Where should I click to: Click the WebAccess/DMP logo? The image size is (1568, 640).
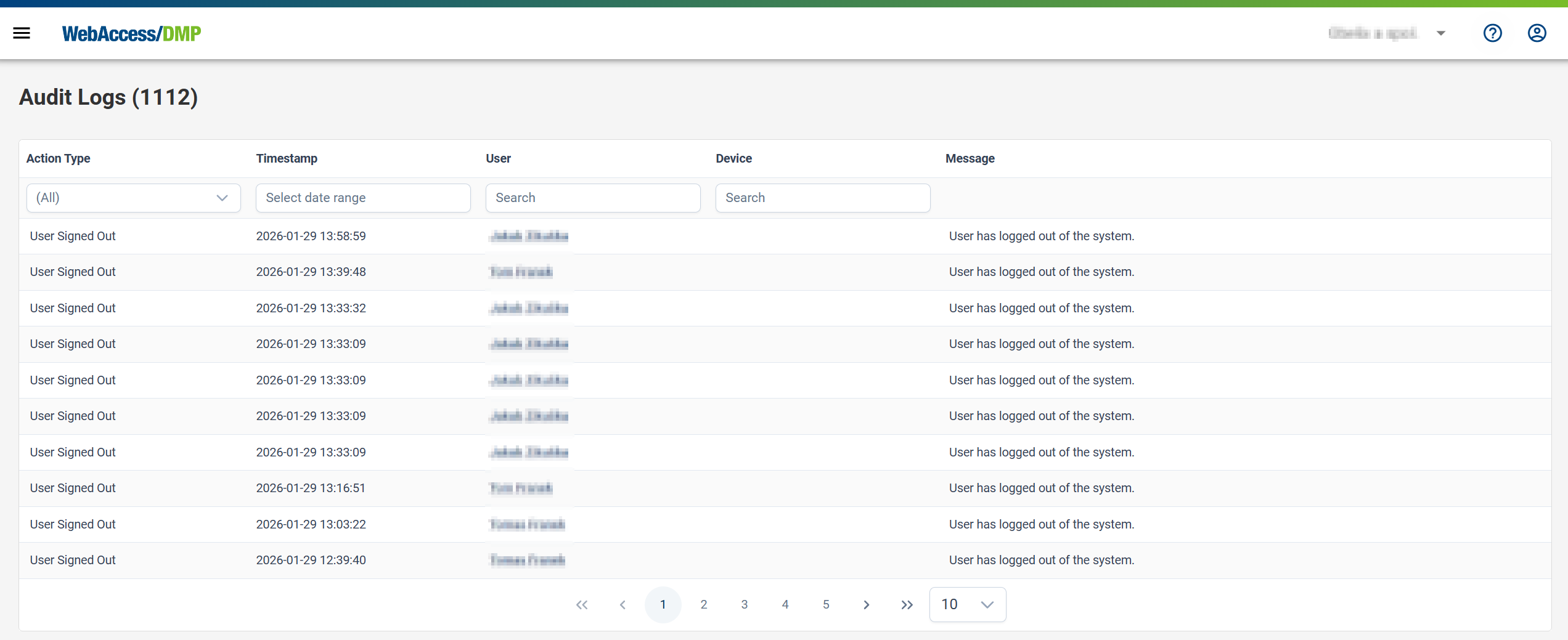coord(131,33)
